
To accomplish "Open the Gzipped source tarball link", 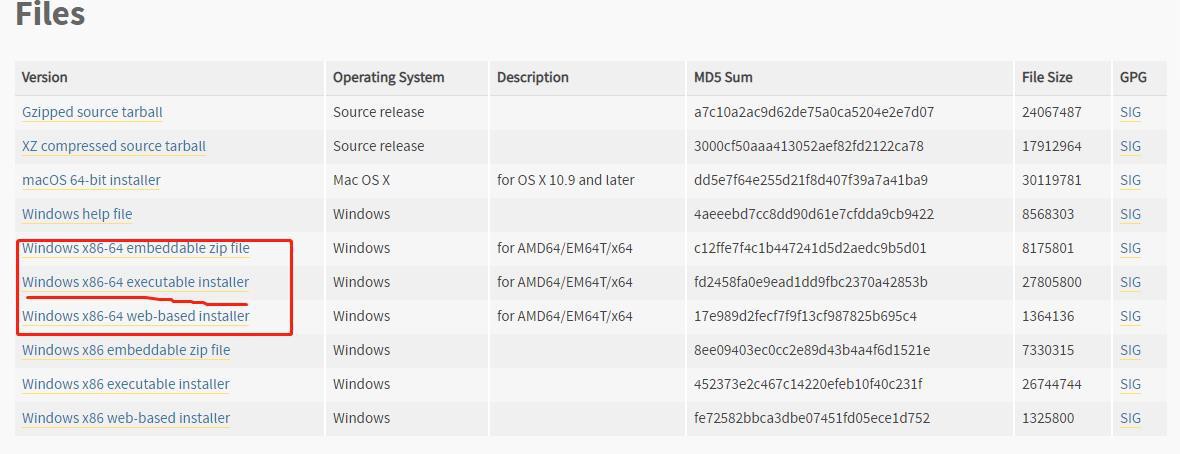I will coord(92,112).
